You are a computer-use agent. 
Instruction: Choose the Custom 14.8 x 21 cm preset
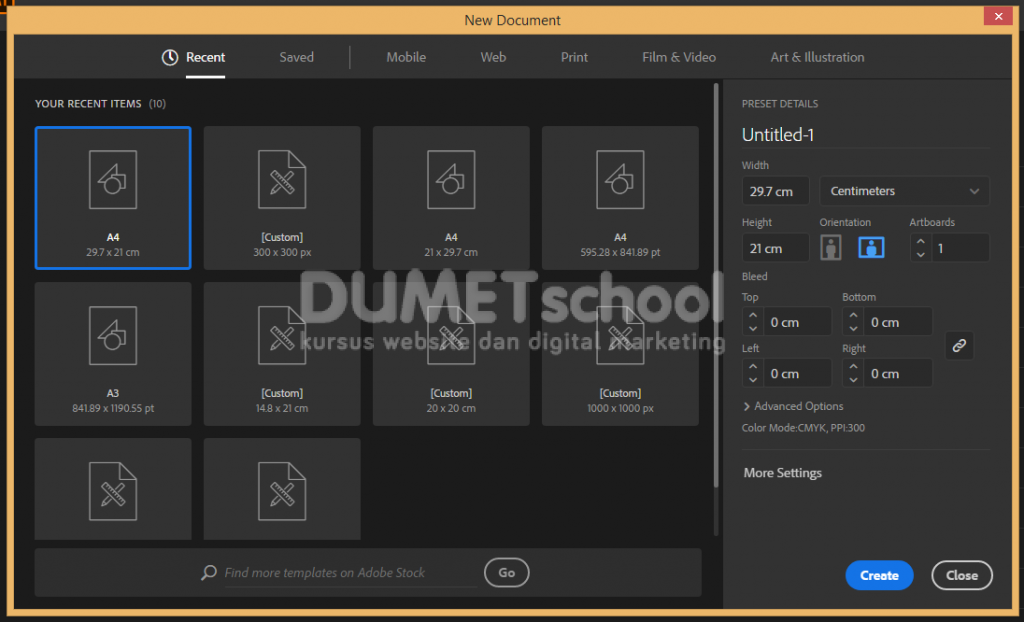282,353
